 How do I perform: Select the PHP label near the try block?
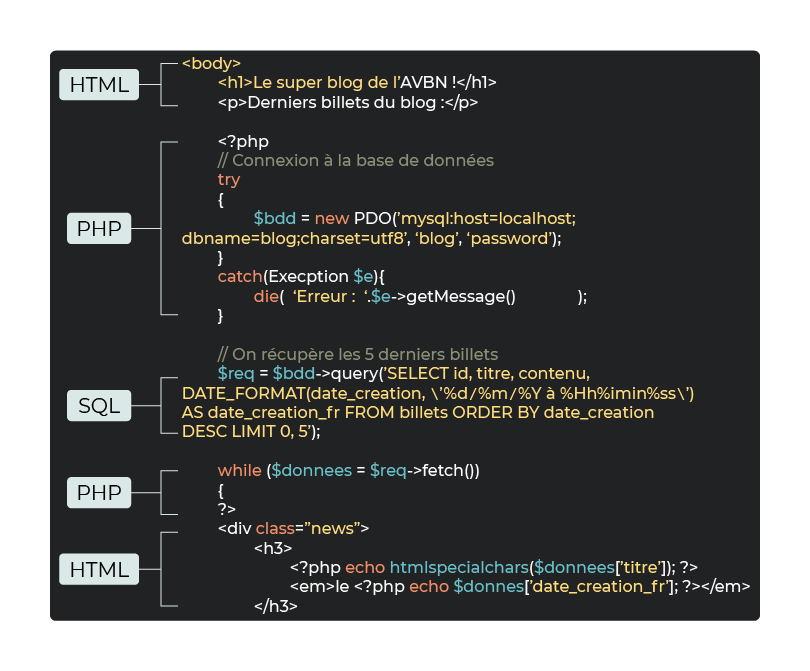click(98, 228)
